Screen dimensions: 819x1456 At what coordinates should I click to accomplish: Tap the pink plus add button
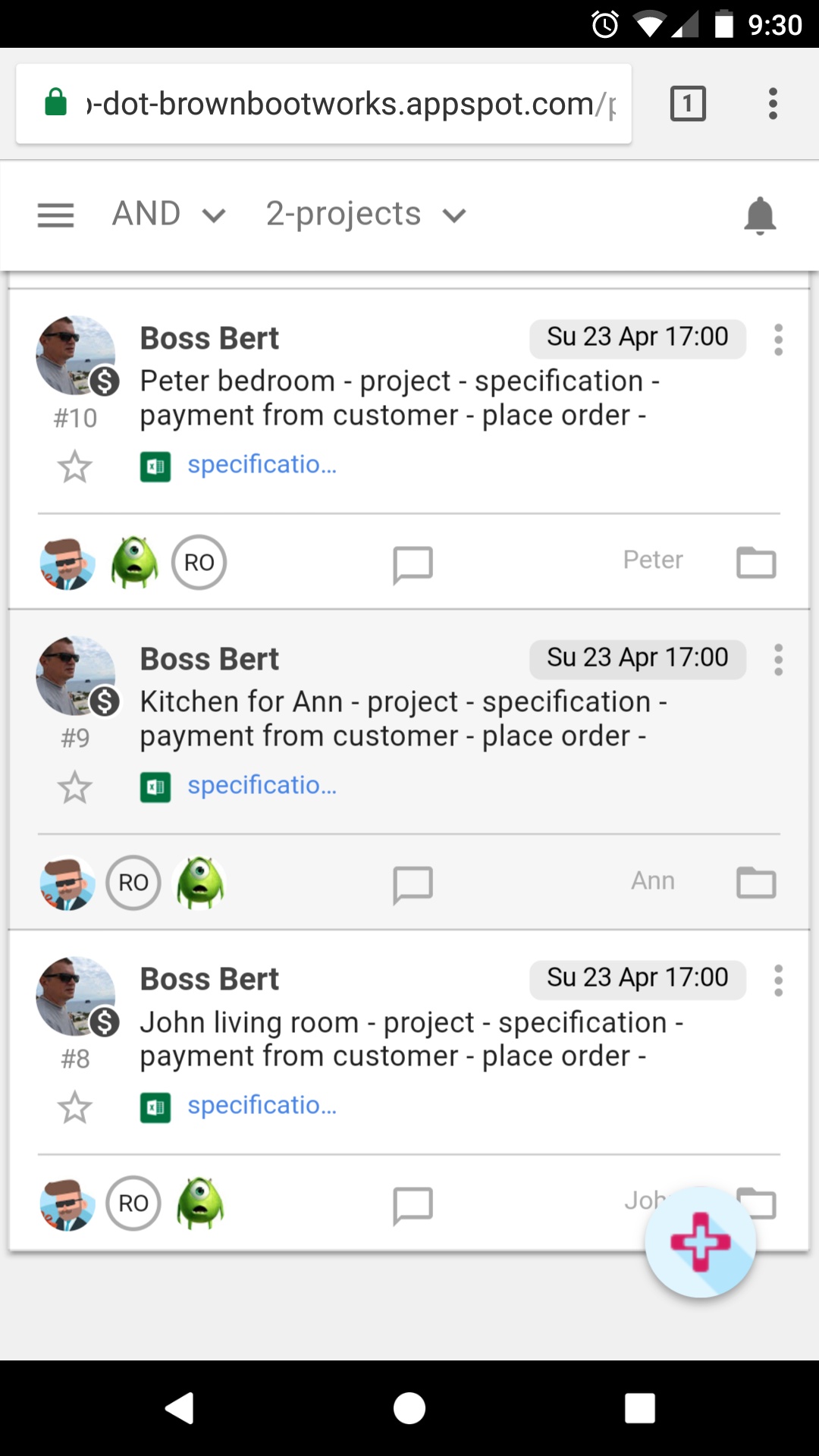click(x=701, y=1242)
